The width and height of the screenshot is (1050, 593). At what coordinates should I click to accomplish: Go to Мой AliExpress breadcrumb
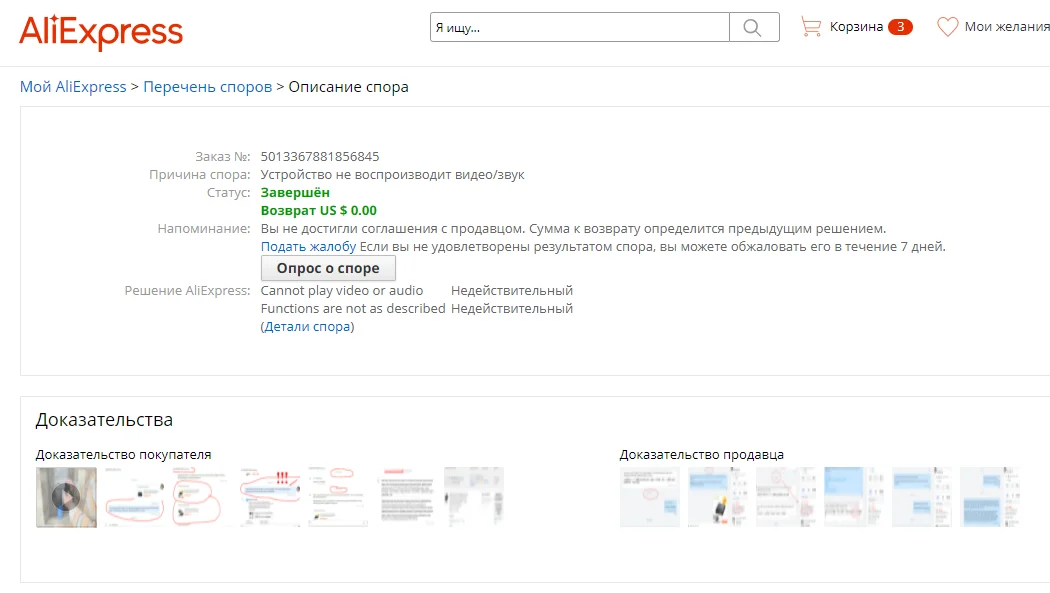click(x=73, y=87)
